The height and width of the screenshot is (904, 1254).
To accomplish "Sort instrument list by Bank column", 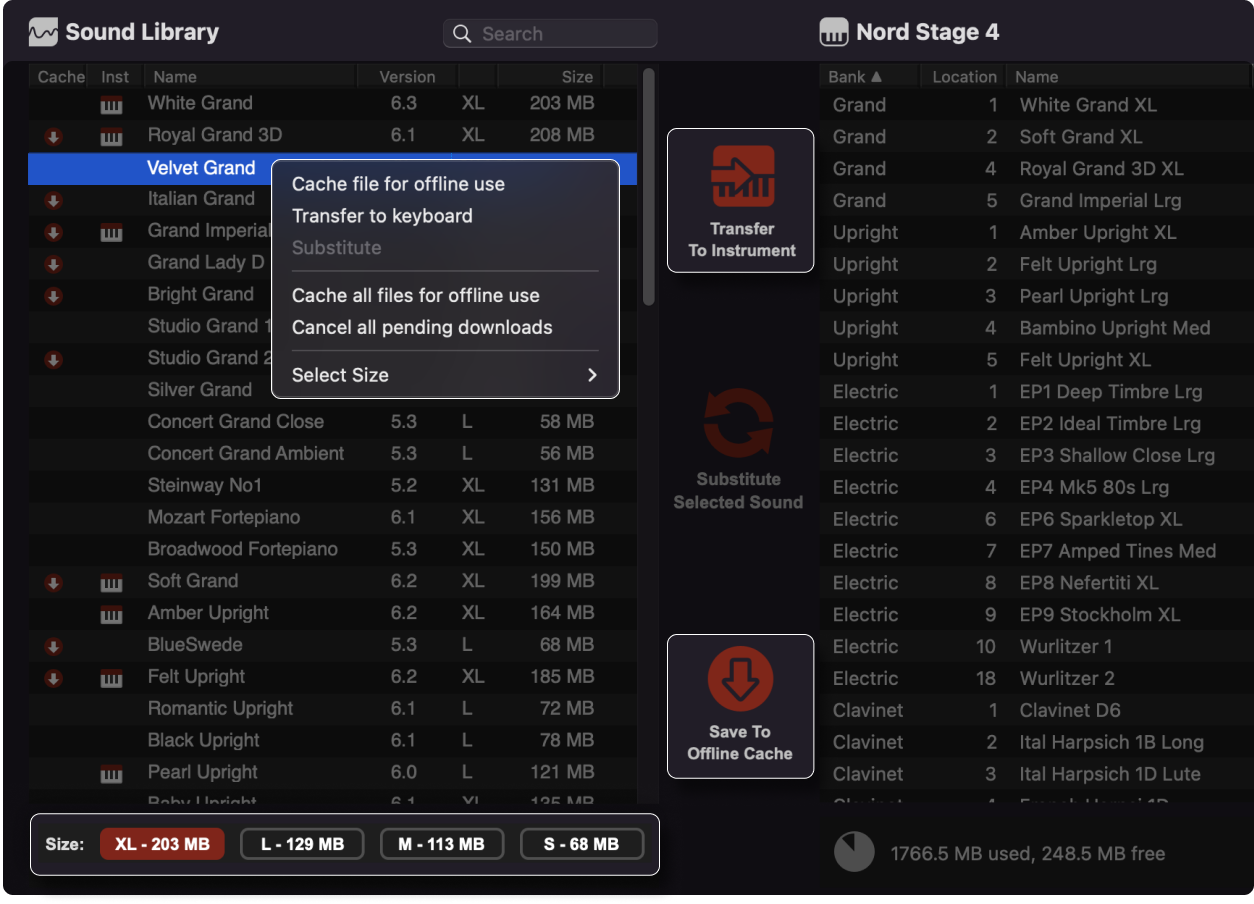I will pos(869,76).
